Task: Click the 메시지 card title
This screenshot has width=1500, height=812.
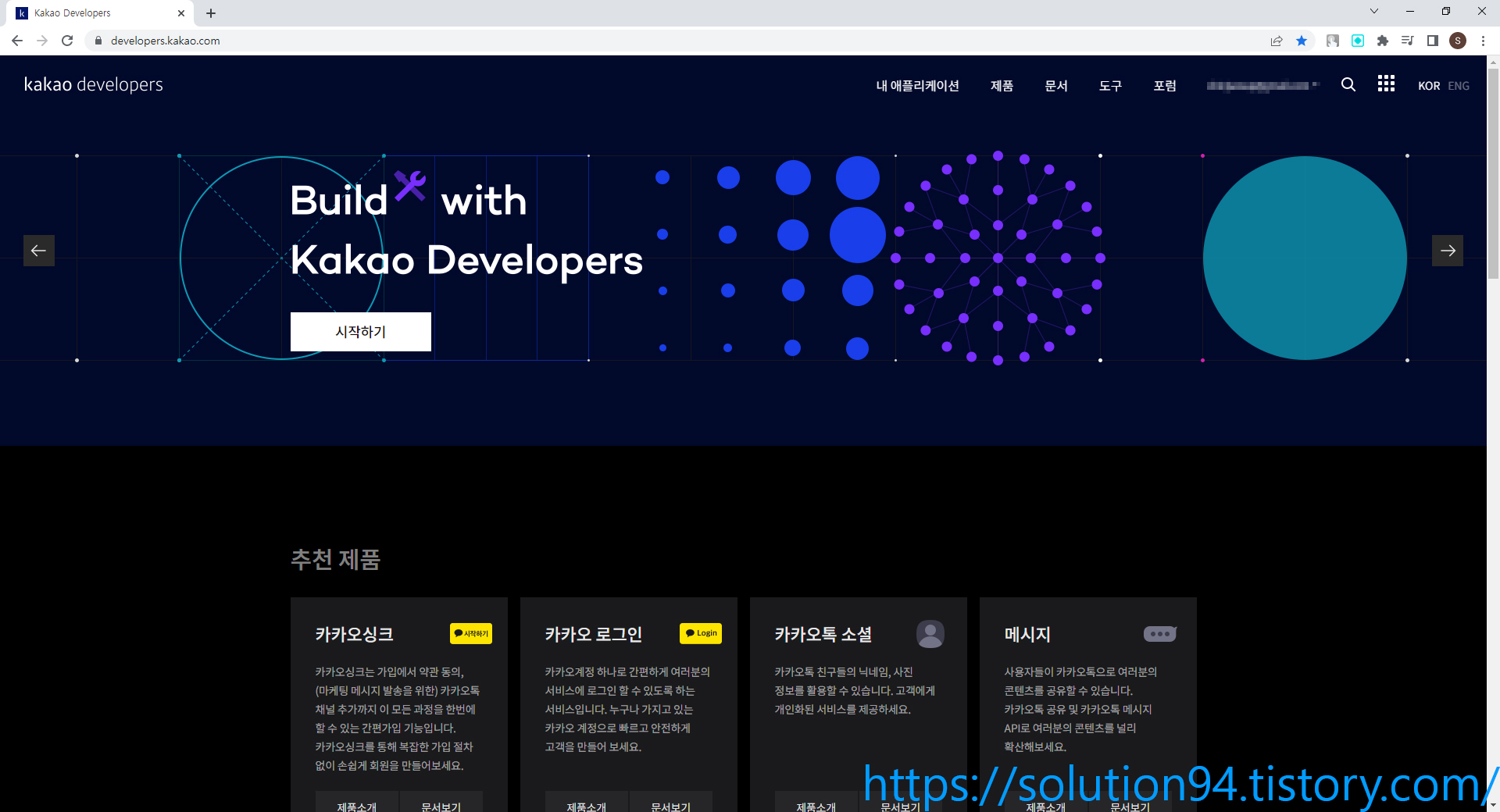Action: (1027, 634)
